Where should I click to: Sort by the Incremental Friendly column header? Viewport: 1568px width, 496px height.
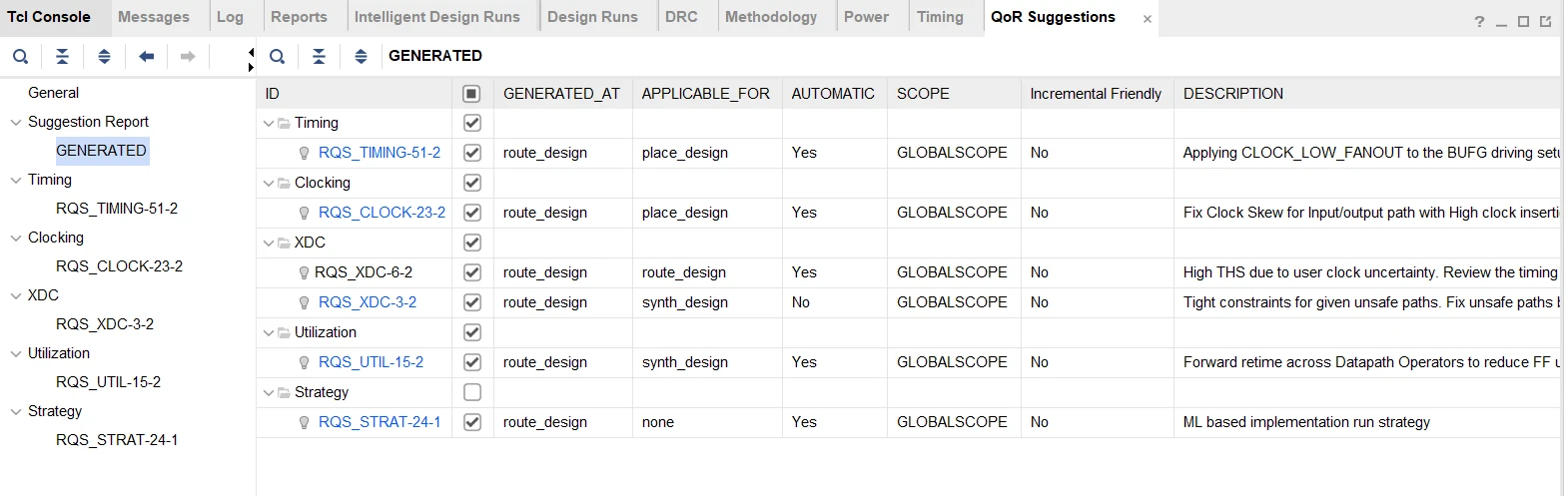(x=1097, y=94)
